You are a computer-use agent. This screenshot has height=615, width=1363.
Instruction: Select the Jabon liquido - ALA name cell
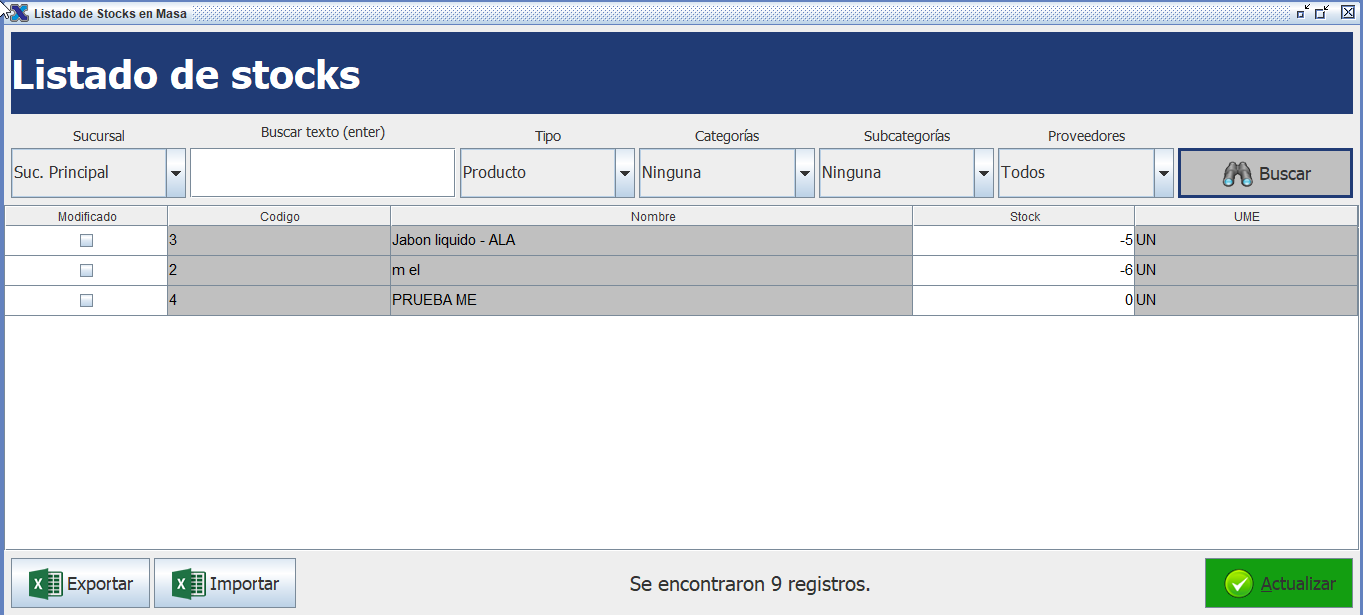point(652,241)
